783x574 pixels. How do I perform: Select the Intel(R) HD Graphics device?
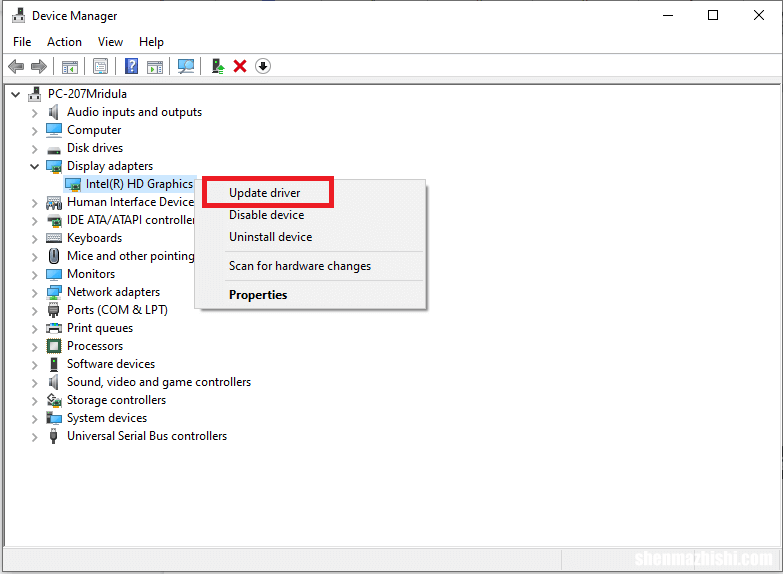click(x=139, y=184)
